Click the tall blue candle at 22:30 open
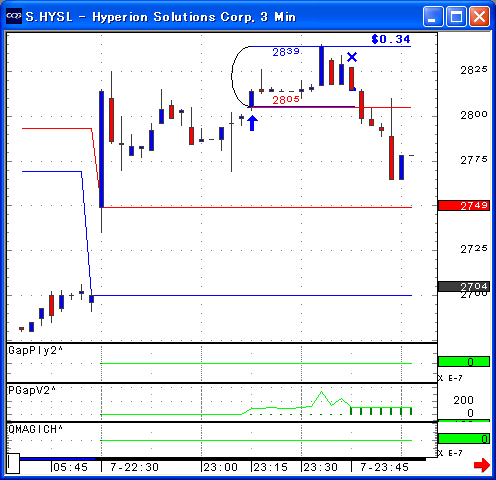Image resolution: width=496 pixels, height=480 pixels. (x=101, y=149)
